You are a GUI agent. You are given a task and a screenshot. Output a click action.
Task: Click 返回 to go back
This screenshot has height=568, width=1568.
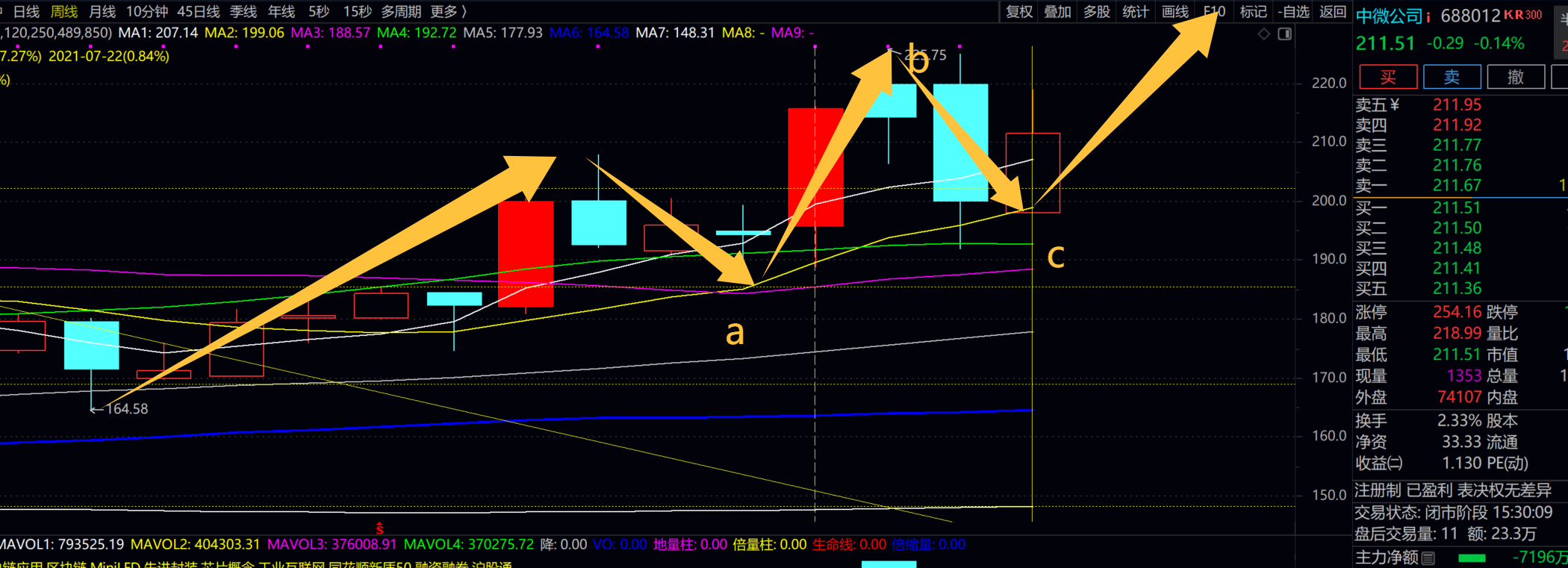click(x=1333, y=12)
